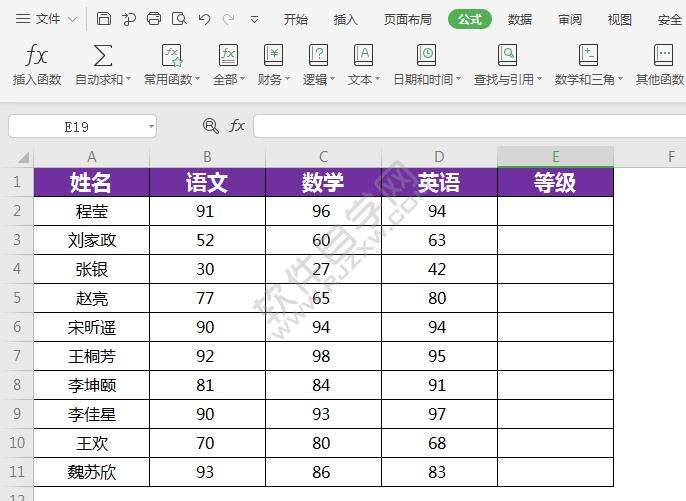Switch to the 页面布局 tab
Image resolution: width=686 pixels, height=501 pixels.
pos(408,19)
